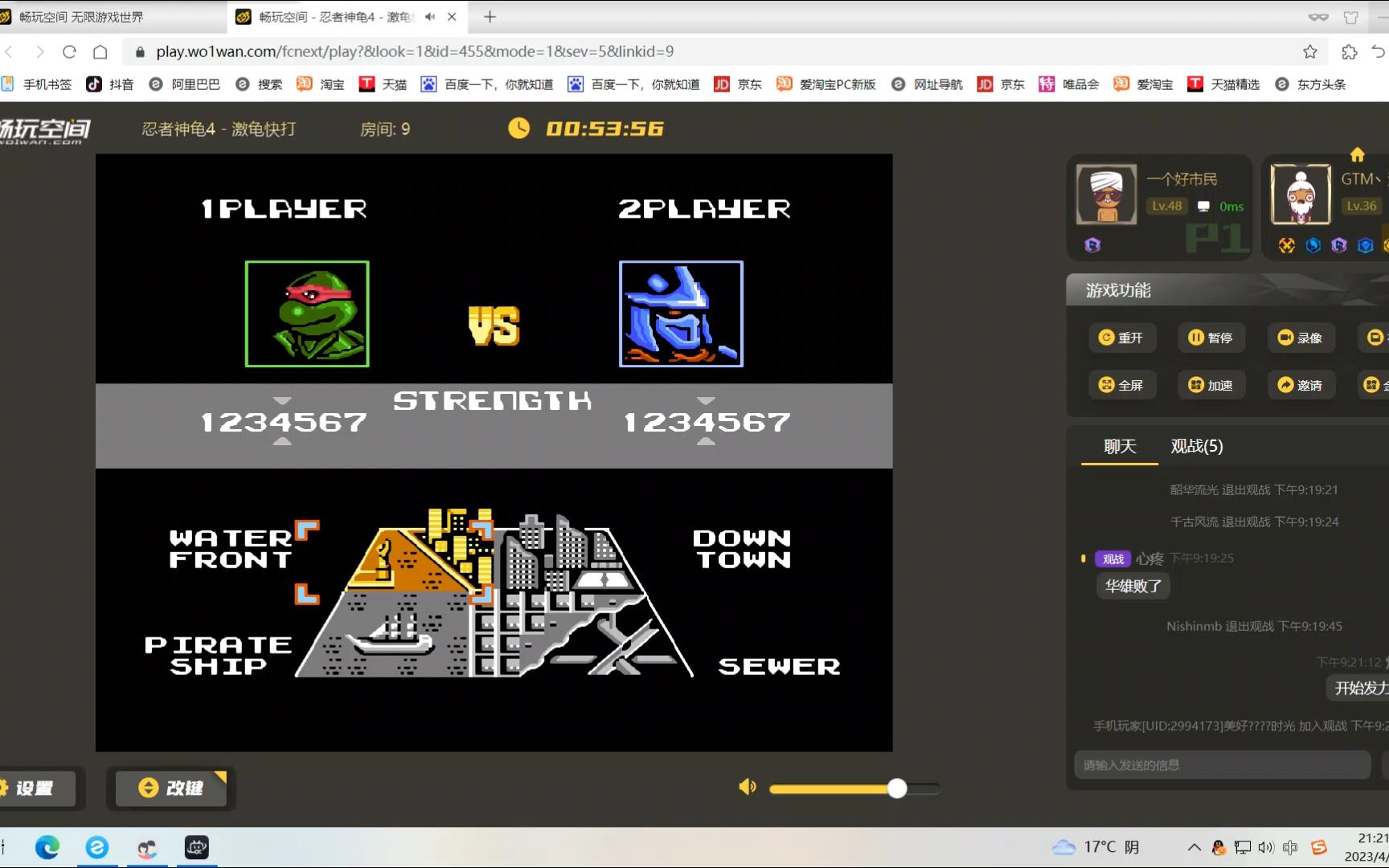Click the browser skin shirt icon
This screenshot has height=868, width=1389.
click(x=1351, y=17)
